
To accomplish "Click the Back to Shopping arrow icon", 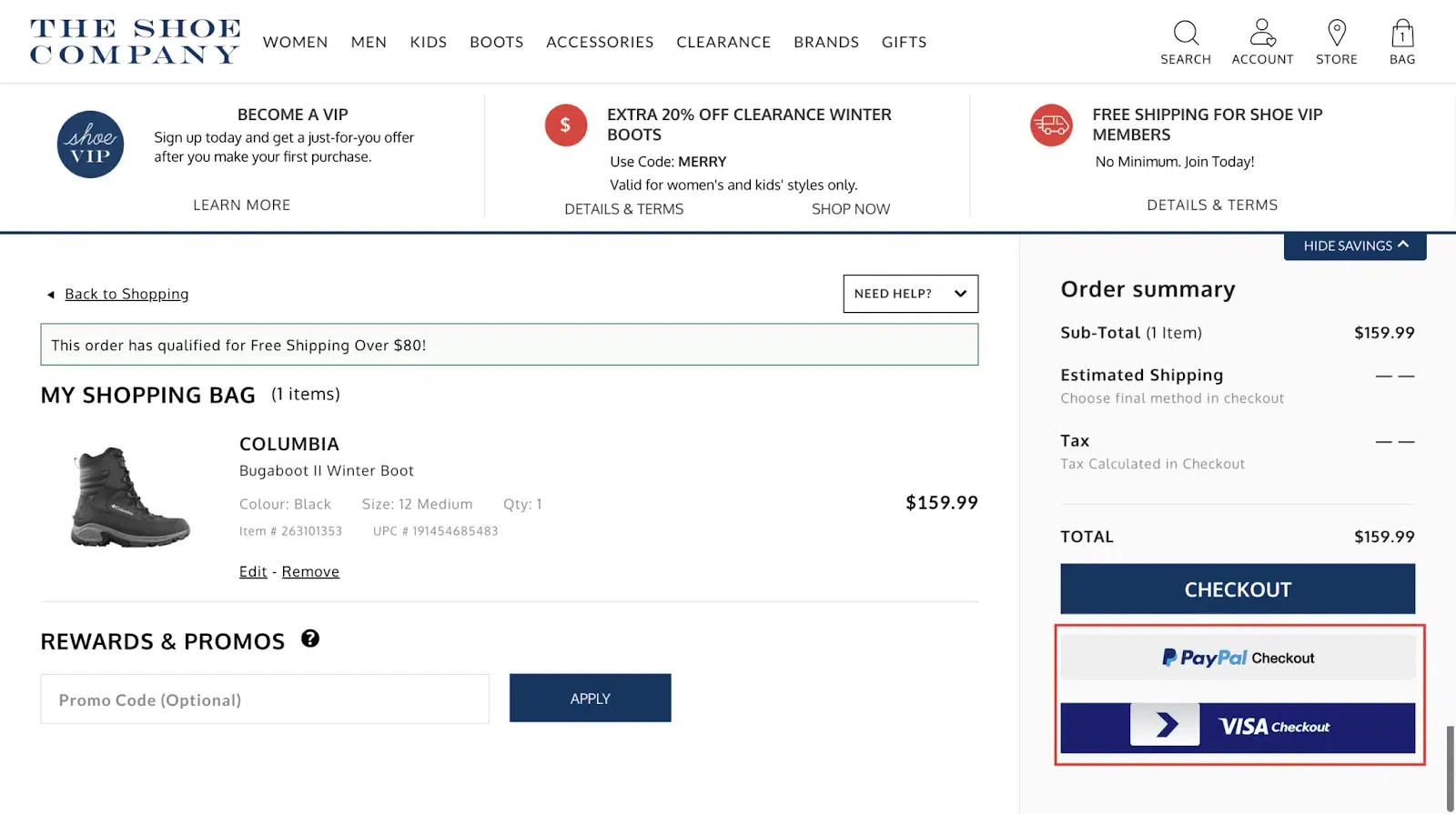I will 51,295.
